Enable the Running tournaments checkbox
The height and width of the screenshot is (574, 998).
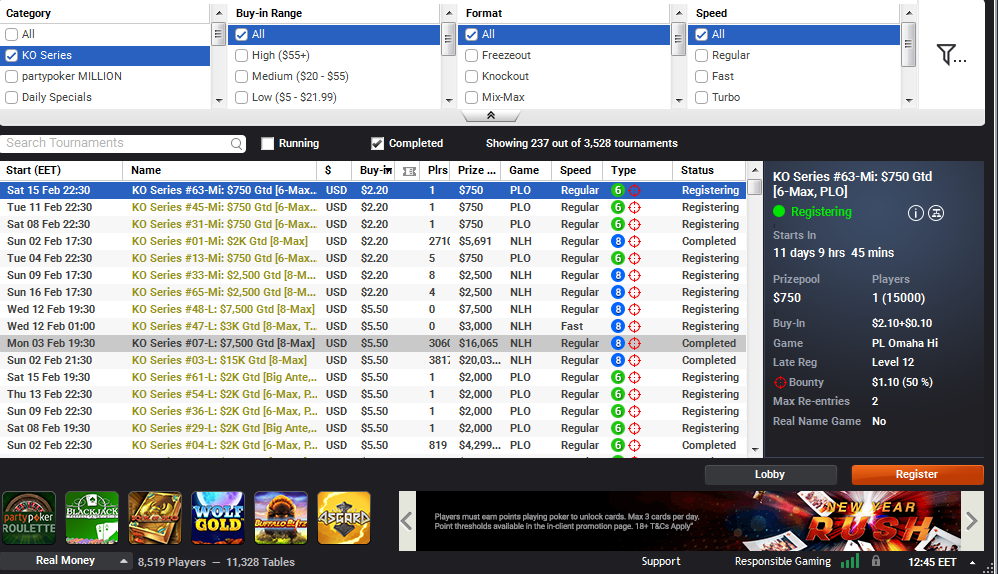(x=267, y=144)
